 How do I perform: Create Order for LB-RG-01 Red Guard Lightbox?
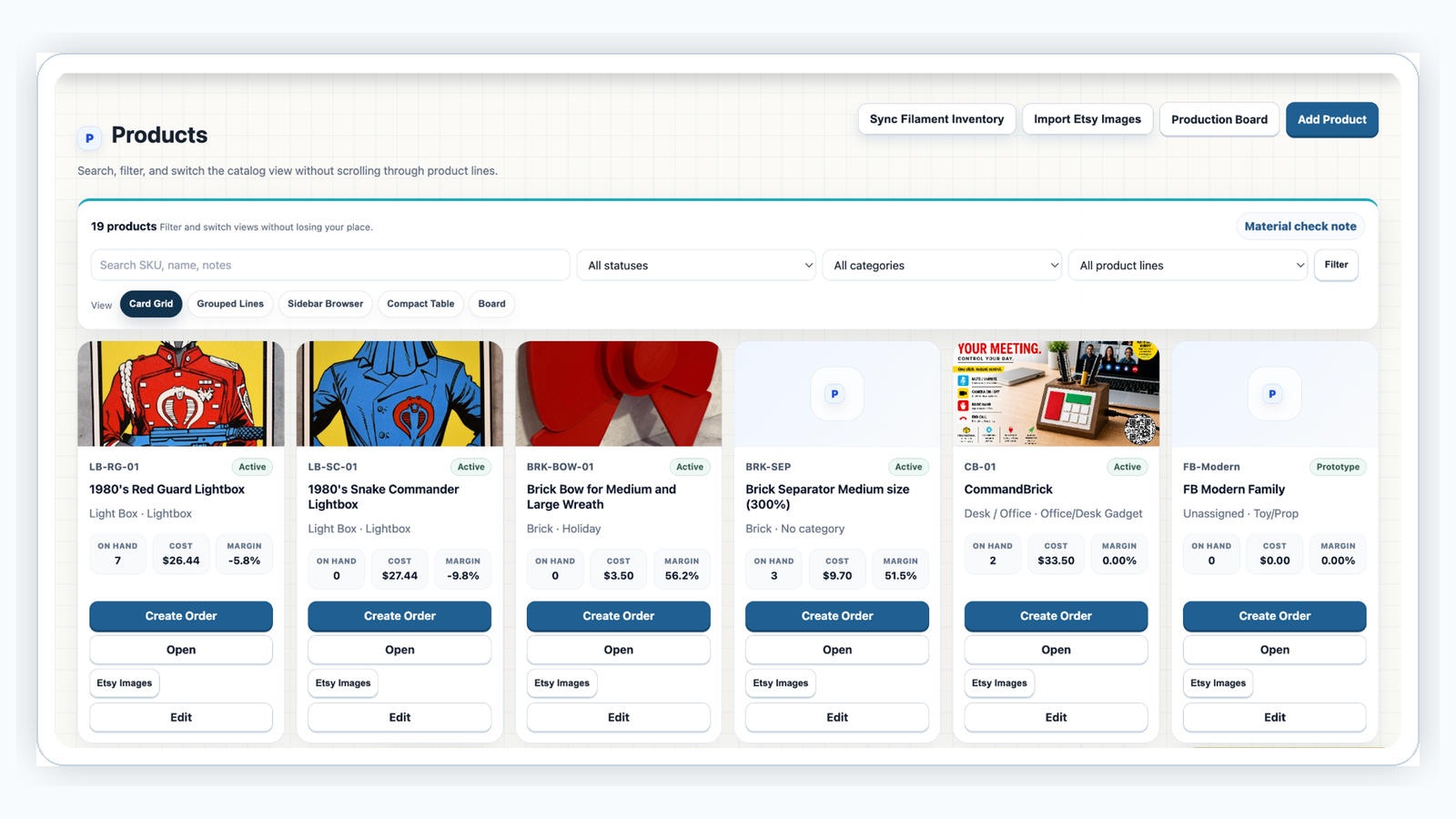(x=181, y=616)
